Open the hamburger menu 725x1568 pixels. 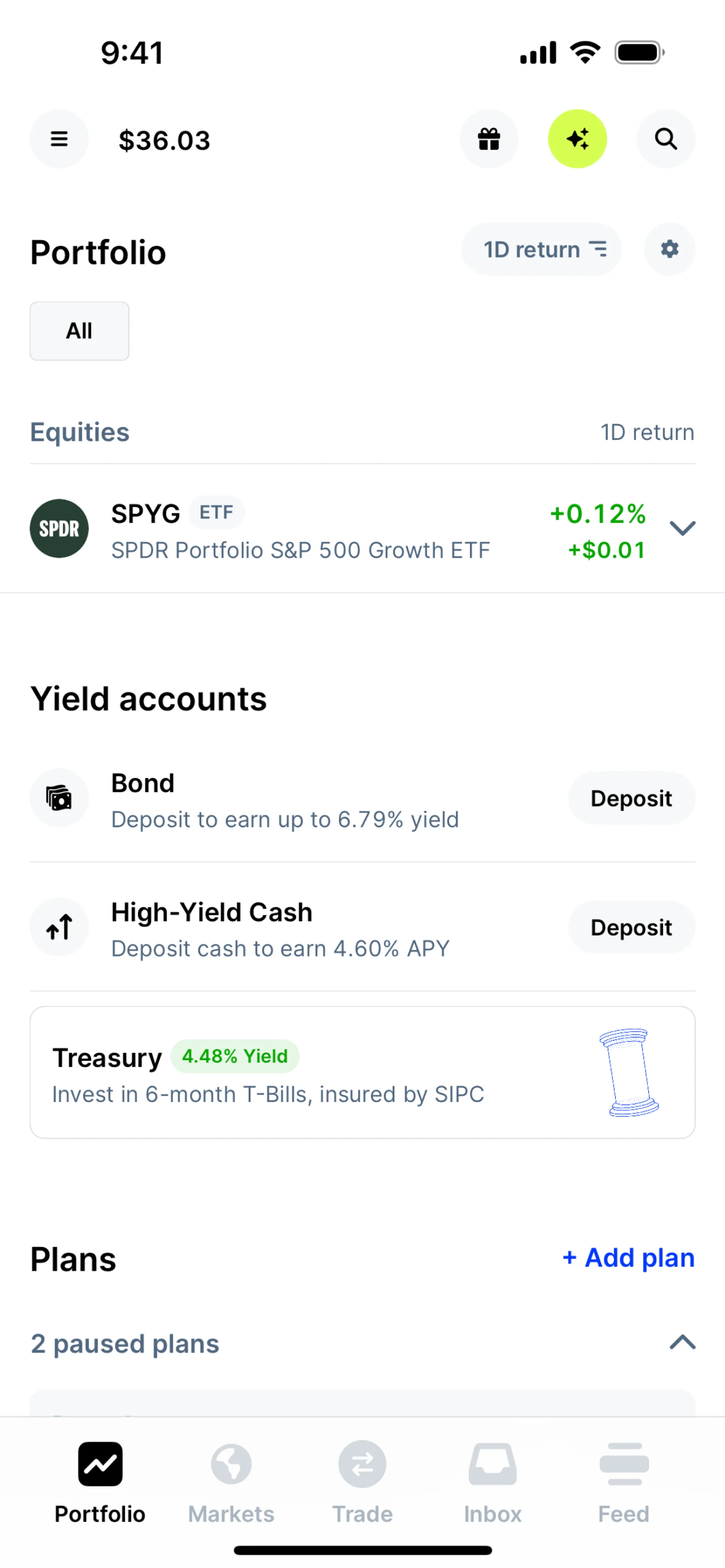tap(59, 139)
